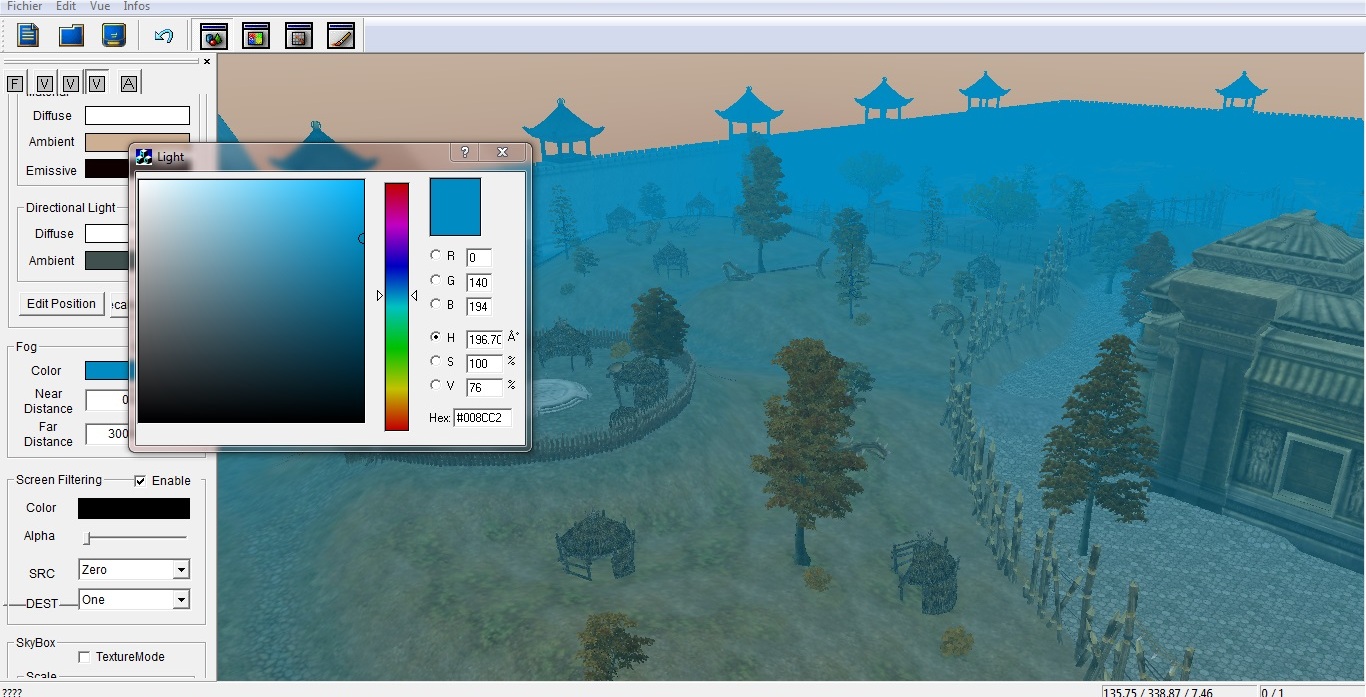Open the paintbrush window icon
The height and width of the screenshot is (697, 1366).
(341, 37)
